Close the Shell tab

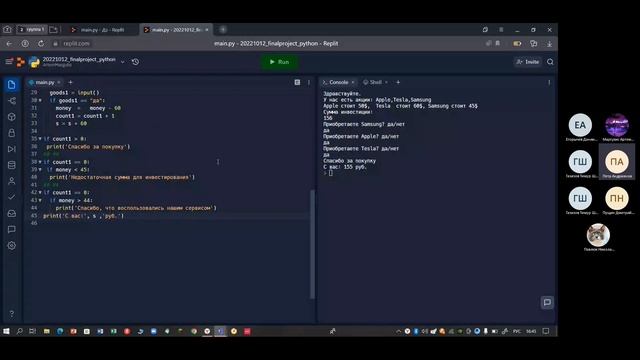tap(386, 82)
